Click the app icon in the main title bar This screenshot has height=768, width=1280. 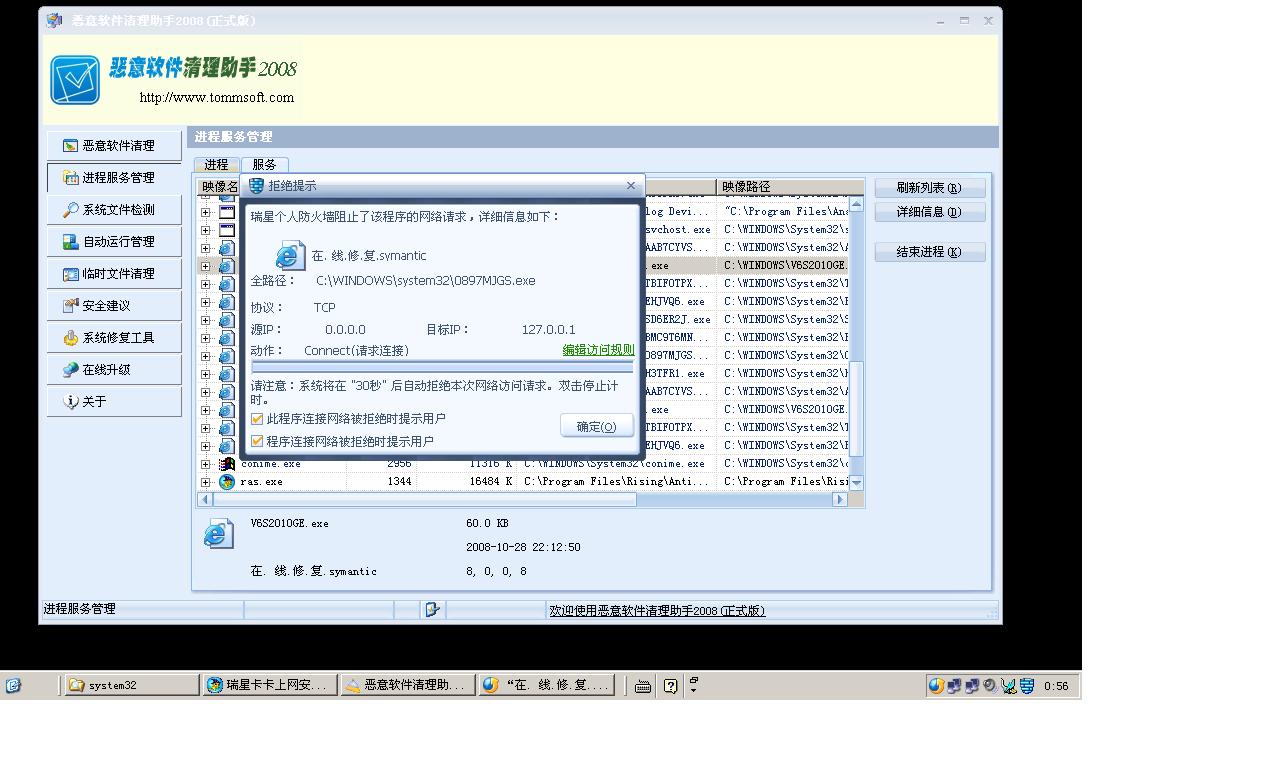(x=54, y=20)
